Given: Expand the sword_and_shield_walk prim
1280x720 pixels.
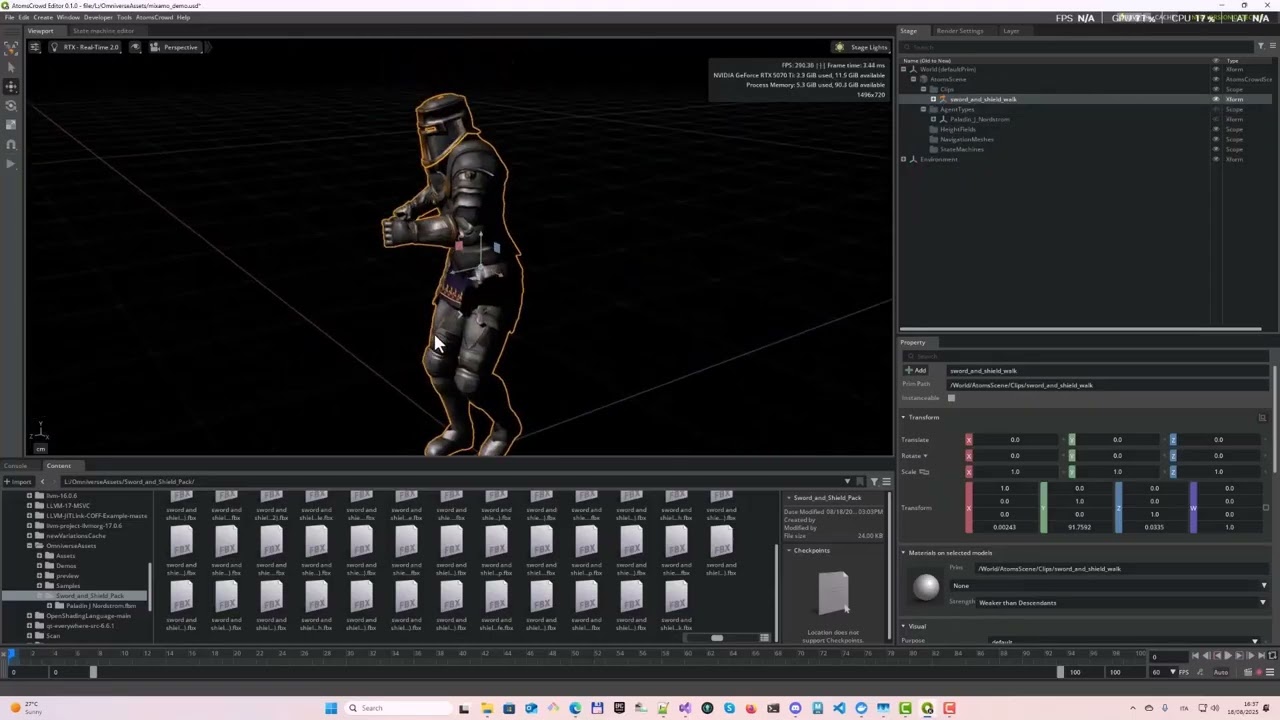Looking at the screenshot, I should tap(933, 99).
